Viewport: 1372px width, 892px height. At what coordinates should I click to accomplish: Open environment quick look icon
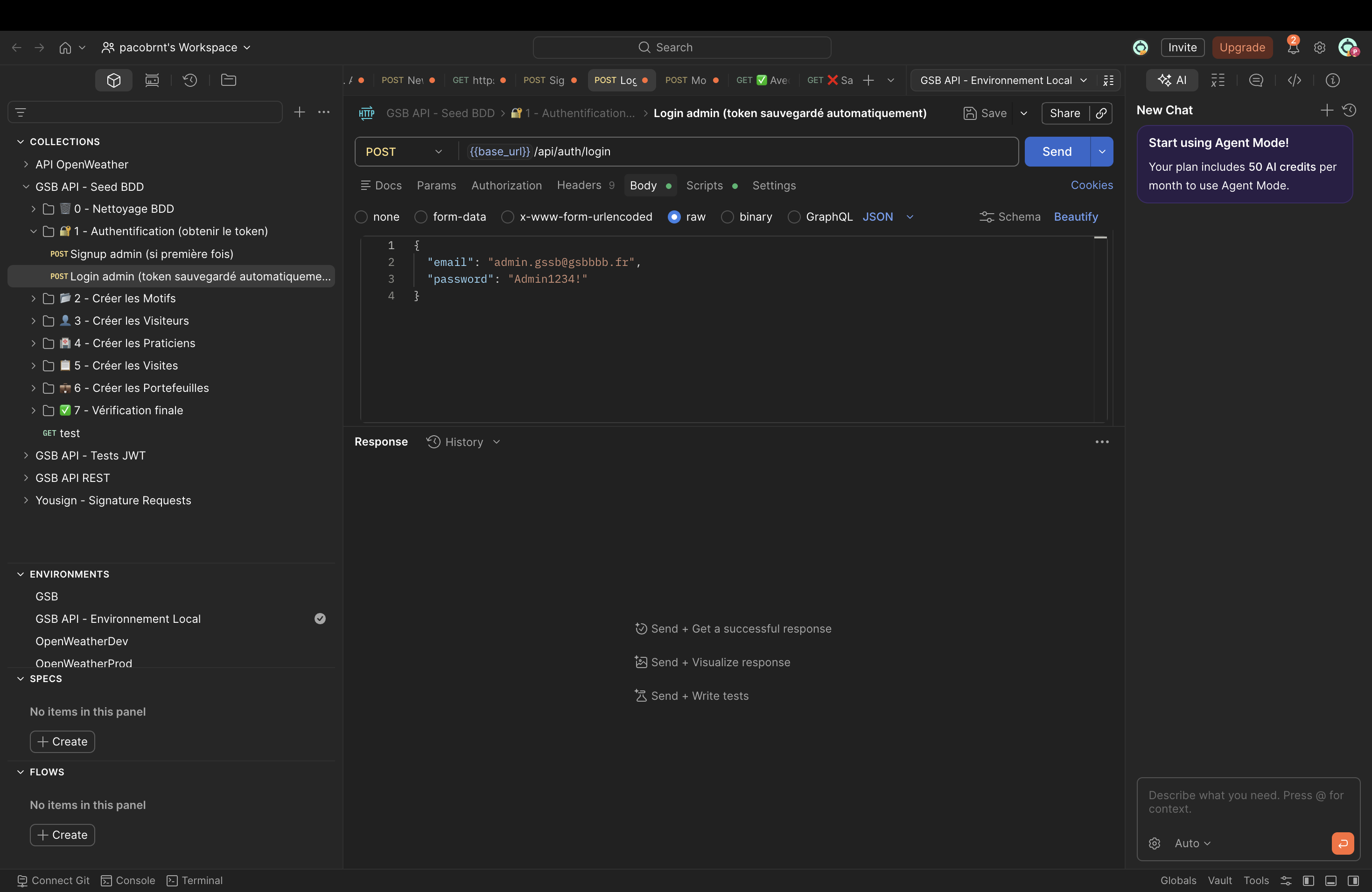pyautogui.click(x=1108, y=80)
